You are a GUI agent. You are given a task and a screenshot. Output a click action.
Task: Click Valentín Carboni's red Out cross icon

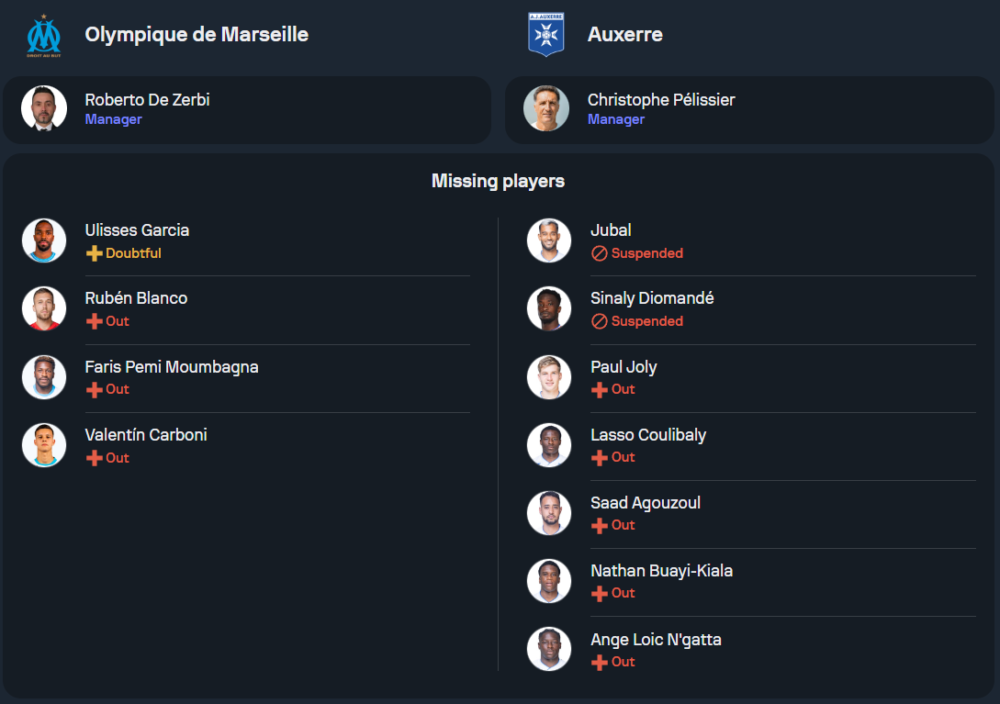(94, 458)
